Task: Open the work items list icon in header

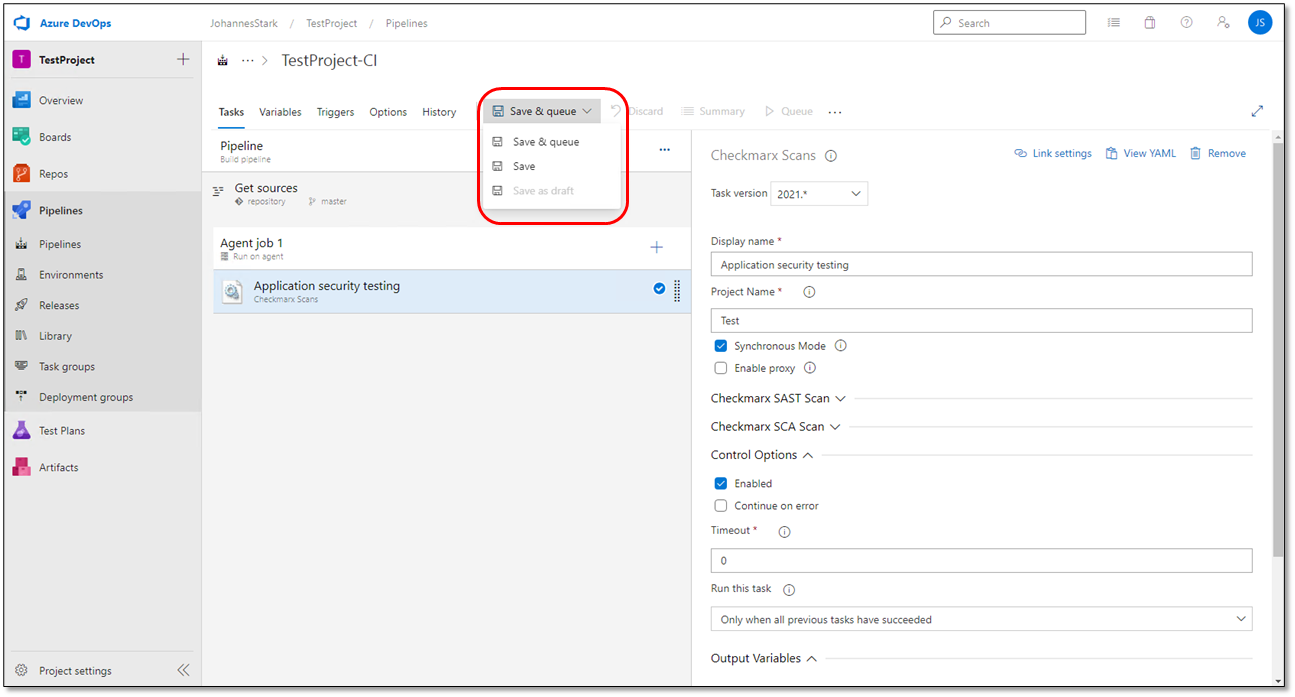Action: tap(1114, 23)
